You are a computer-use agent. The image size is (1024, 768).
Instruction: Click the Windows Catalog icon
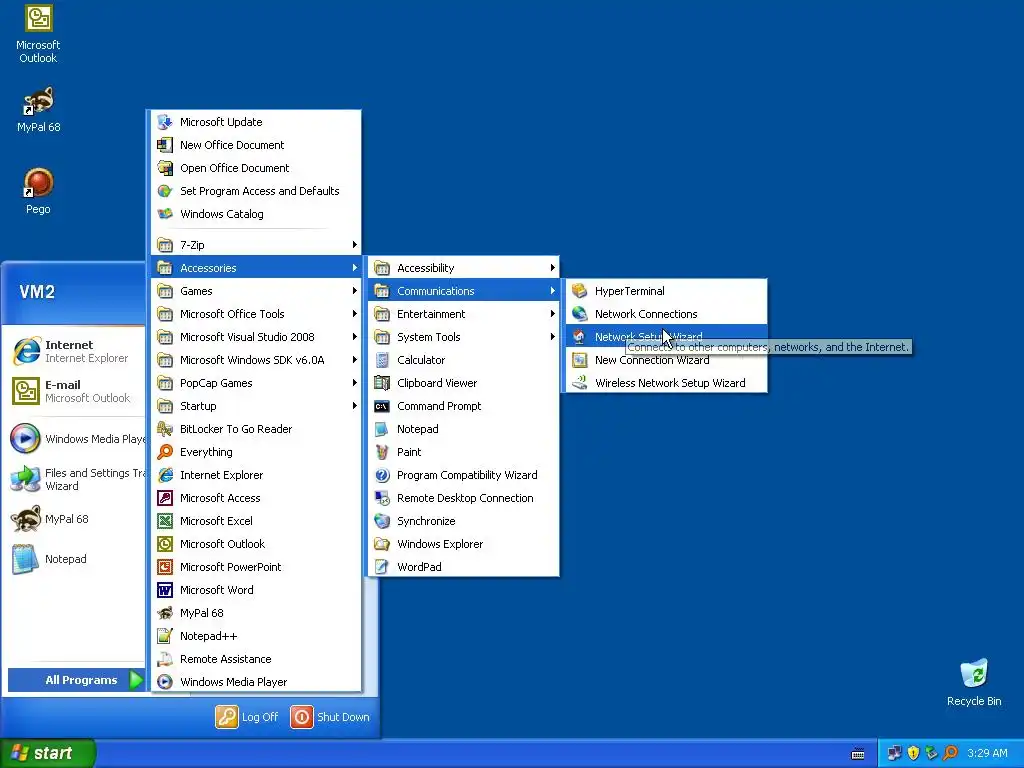(x=165, y=214)
